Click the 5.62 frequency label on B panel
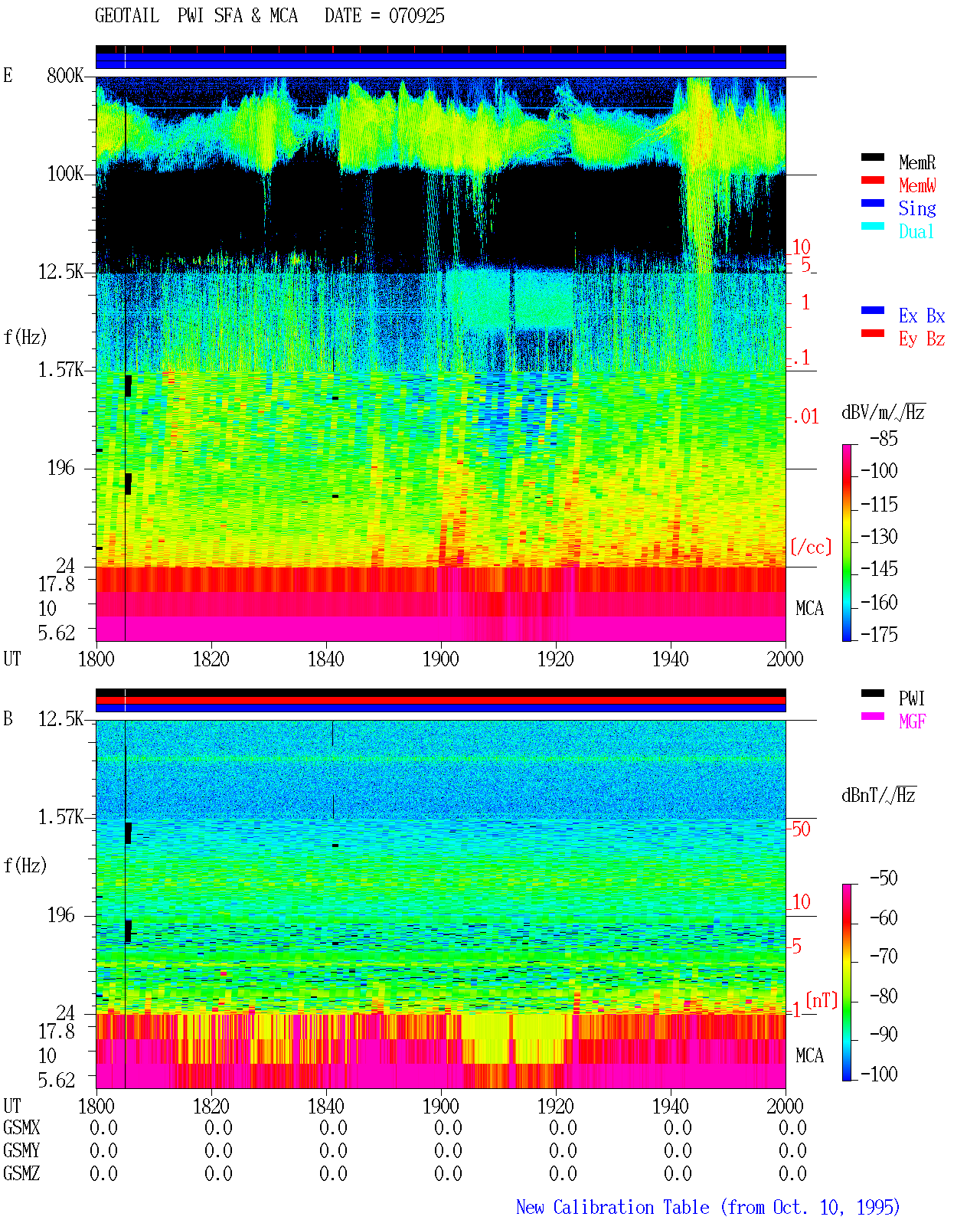This screenshot has width=980, height=1220. click(57, 1080)
